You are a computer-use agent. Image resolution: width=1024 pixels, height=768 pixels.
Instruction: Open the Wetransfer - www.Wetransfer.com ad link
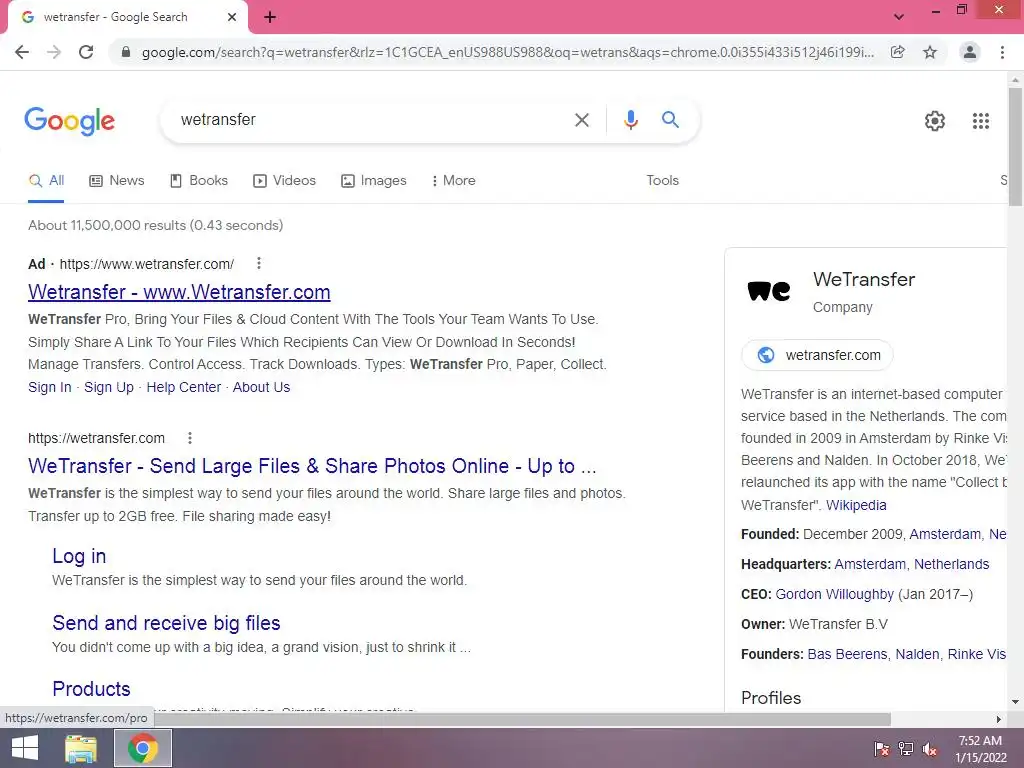[x=179, y=292]
